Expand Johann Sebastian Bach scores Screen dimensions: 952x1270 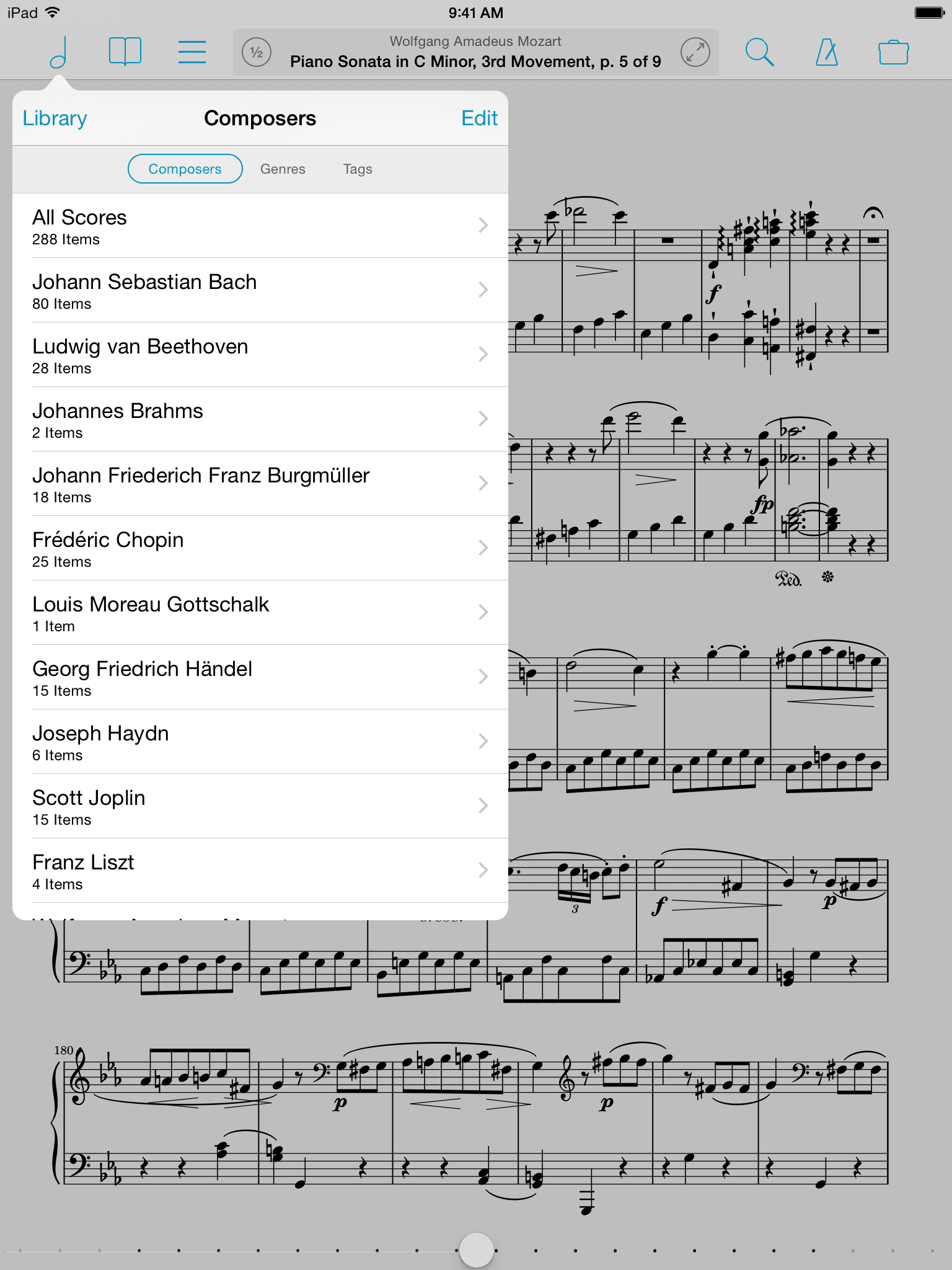click(x=260, y=290)
